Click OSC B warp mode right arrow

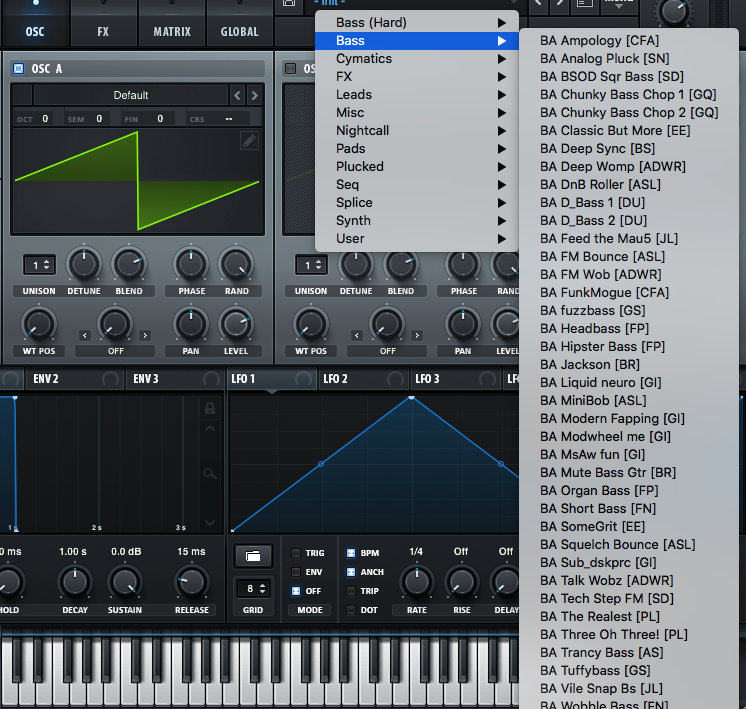click(417, 335)
